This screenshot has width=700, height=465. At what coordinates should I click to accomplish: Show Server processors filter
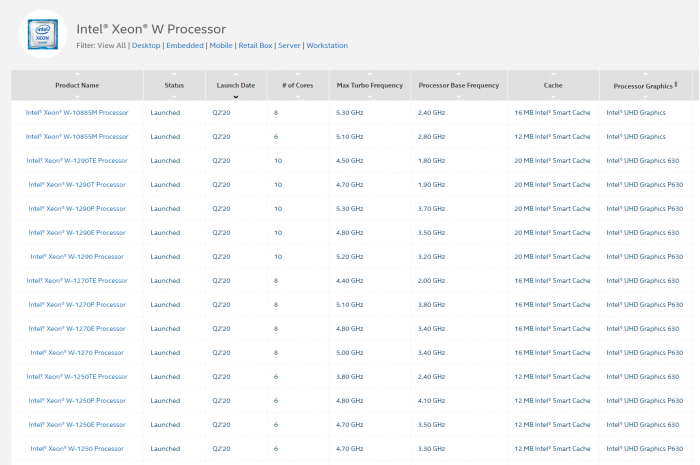289,46
